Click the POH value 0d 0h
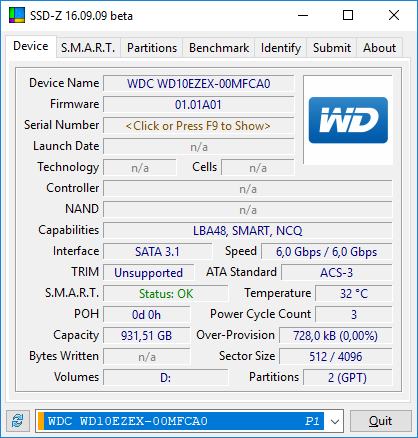This screenshot has height=438, width=418. [x=147, y=315]
